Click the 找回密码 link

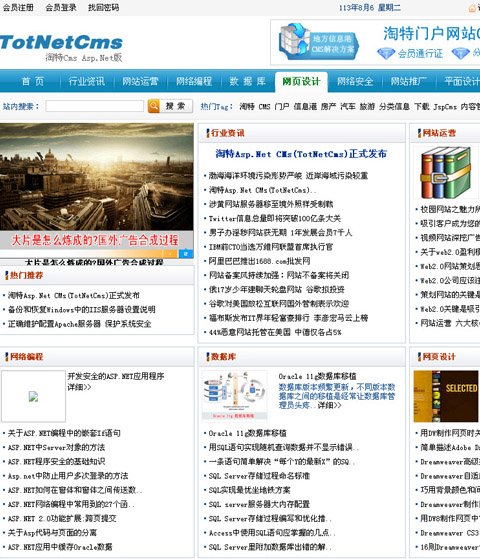(x=103, y=7)
